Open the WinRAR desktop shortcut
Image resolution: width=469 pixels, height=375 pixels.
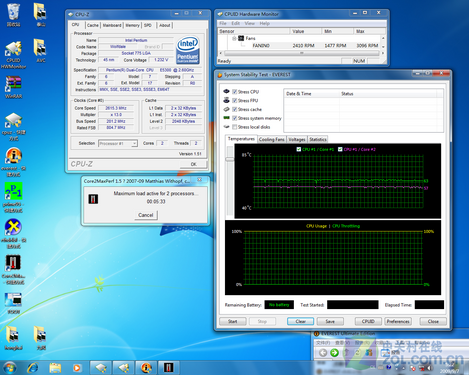tap(13, 87)
